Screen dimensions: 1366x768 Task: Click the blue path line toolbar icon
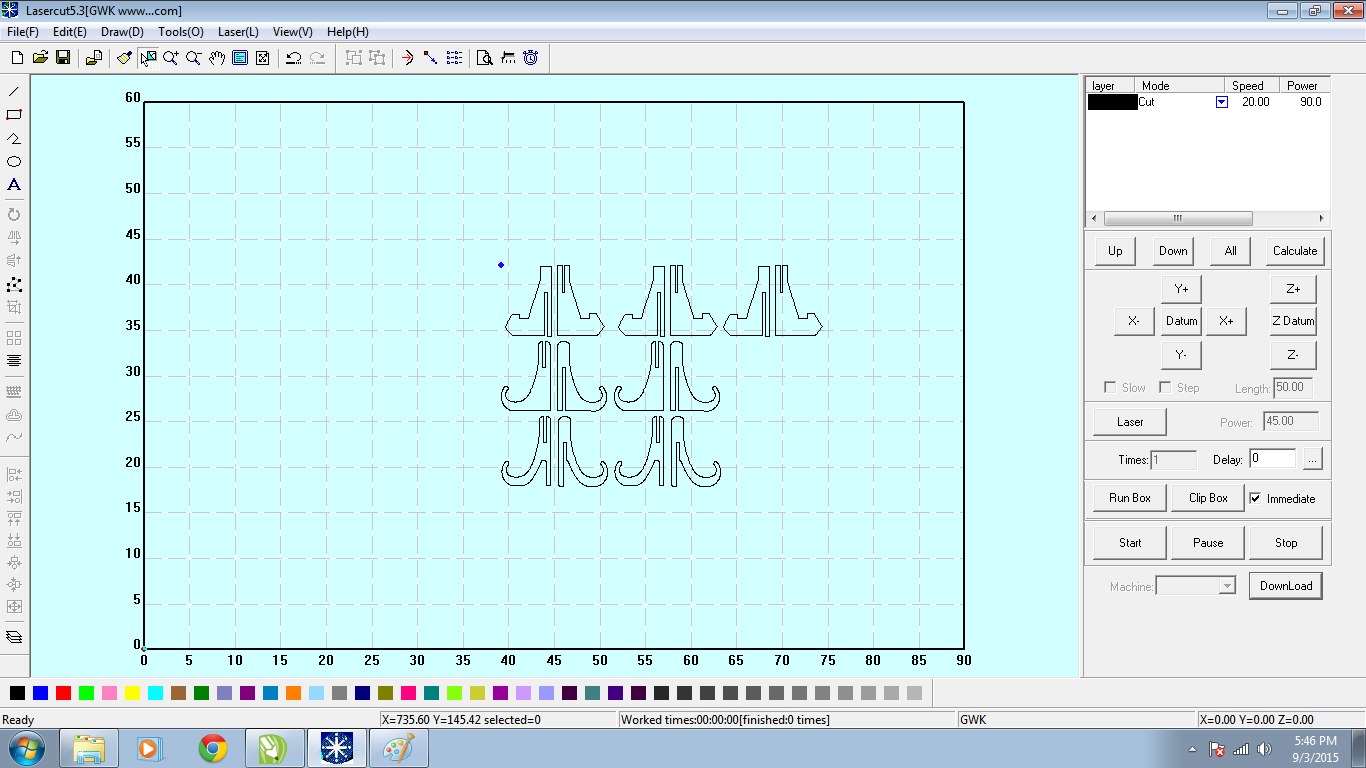point(431,58)
